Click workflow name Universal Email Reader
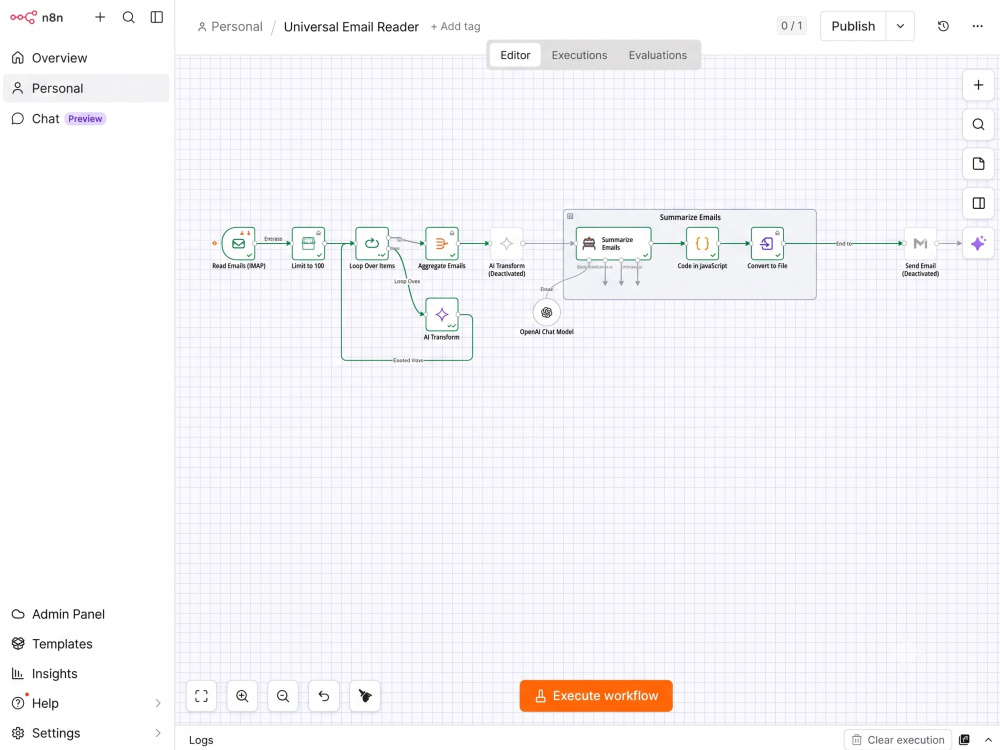 [351, 27]
